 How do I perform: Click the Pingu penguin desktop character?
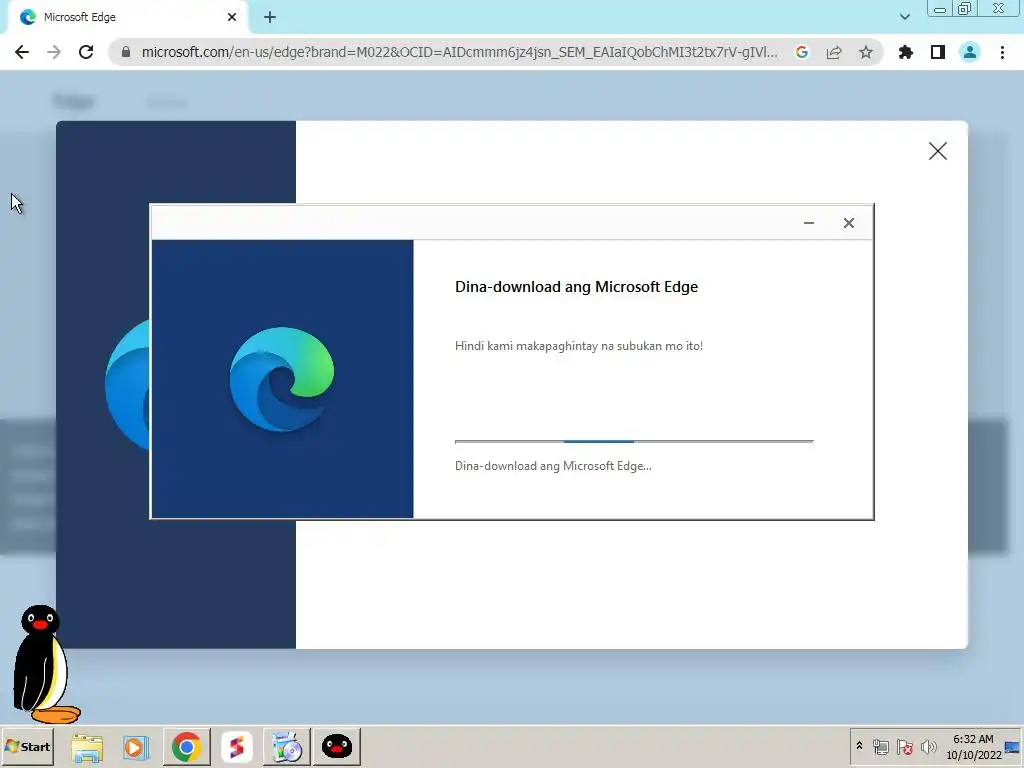pos(44,664)
